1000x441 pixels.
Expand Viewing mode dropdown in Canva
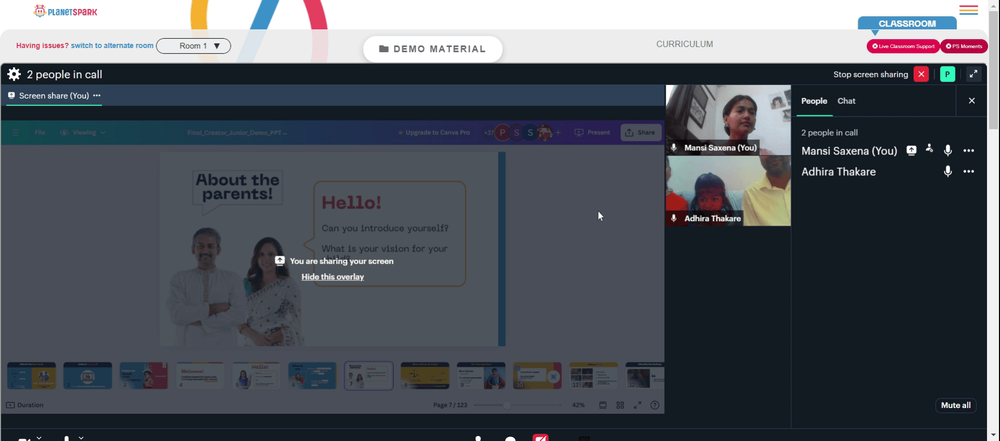(x=83, y=132)
